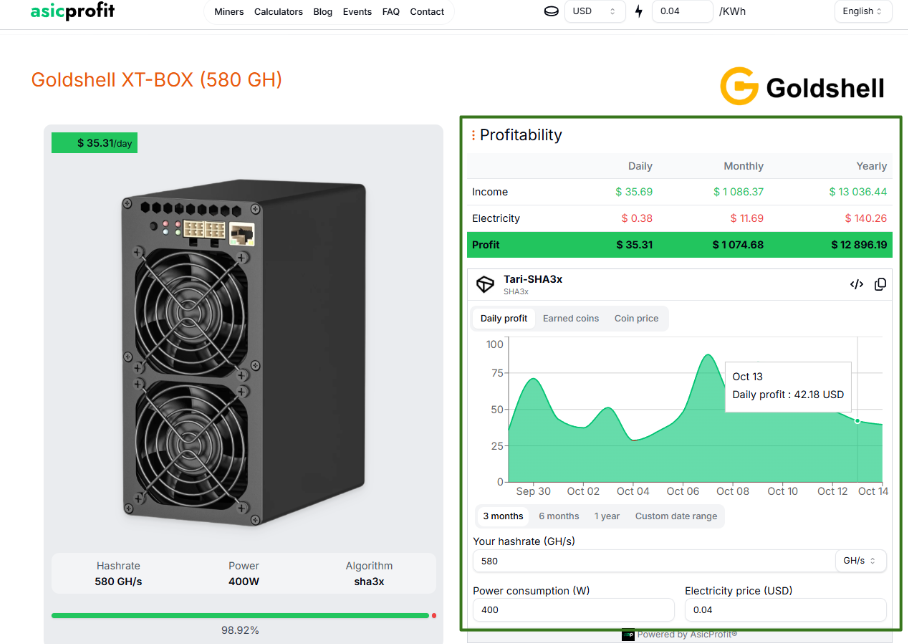This screenshot has height=644, width=908.
Task: Expand the GH/s unit dropdown
Action: 860,561
